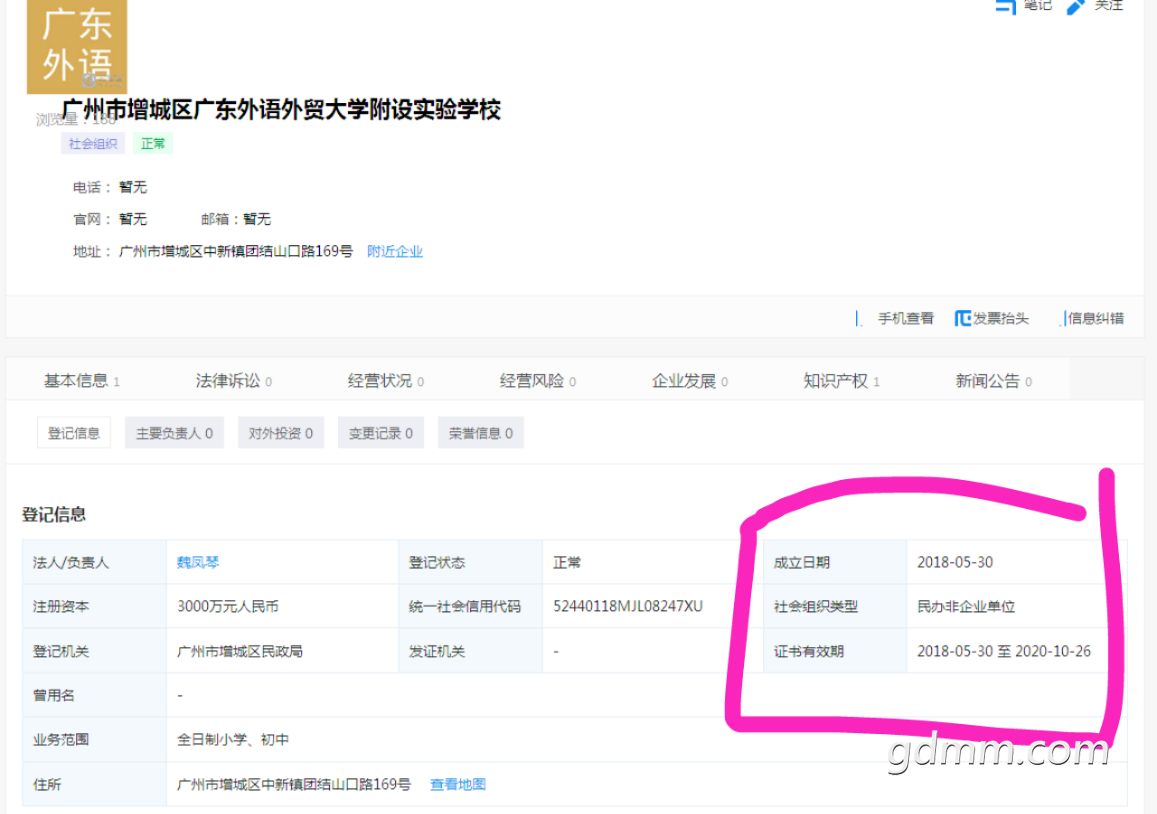Click the 社会组织 tag

93,143
